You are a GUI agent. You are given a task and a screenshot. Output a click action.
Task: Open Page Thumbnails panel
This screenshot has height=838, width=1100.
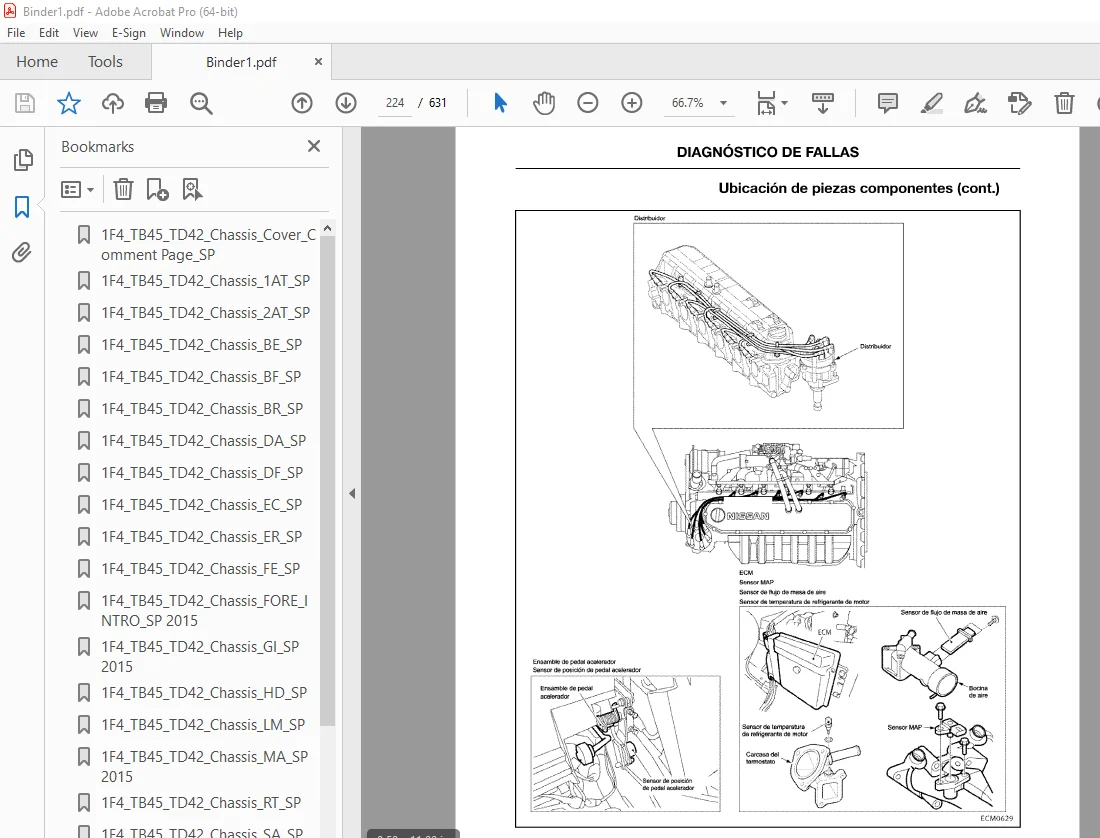pyautogui.click(x=22, y=160)
